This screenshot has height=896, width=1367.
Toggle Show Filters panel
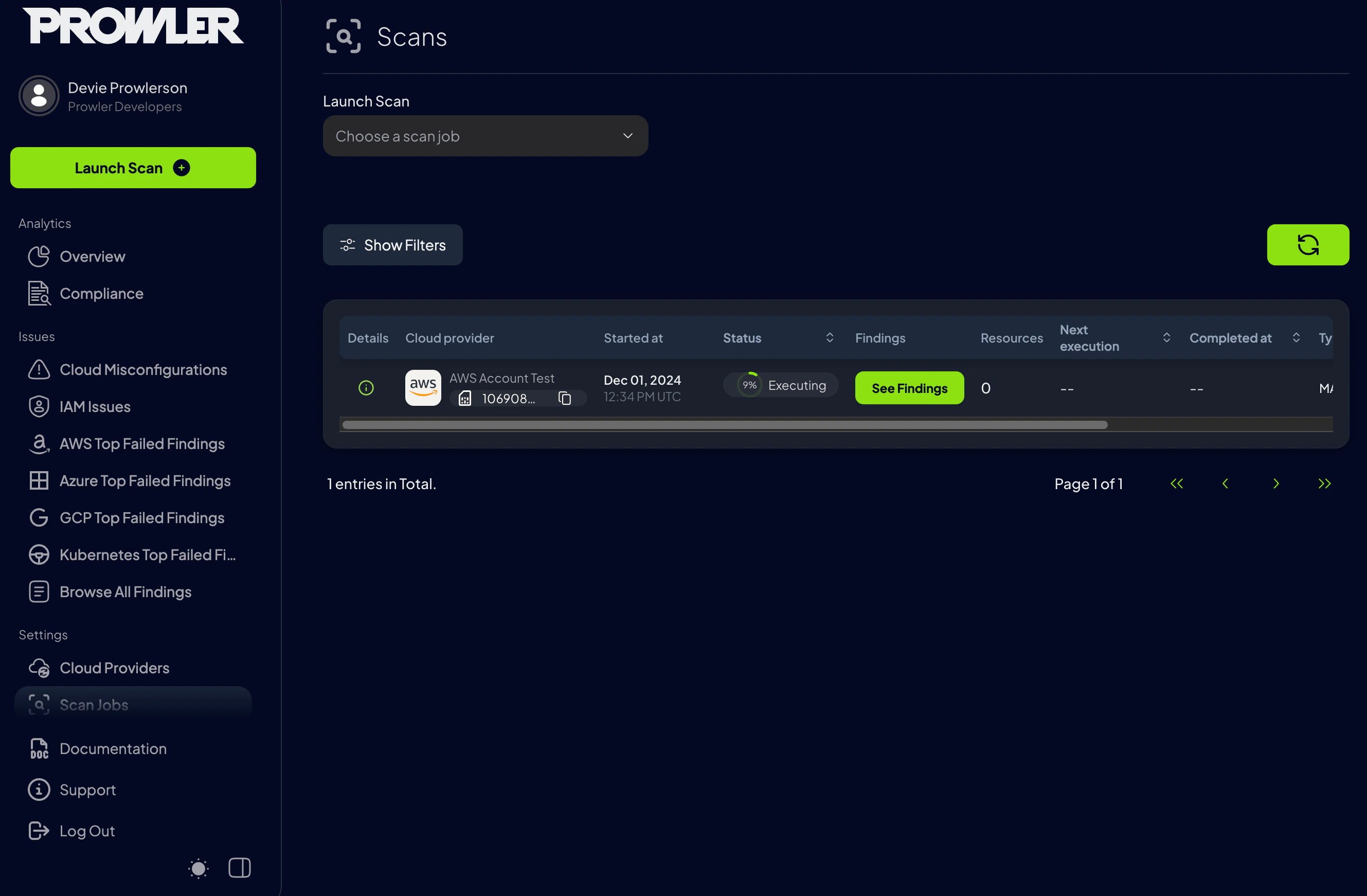click(392, 245)
